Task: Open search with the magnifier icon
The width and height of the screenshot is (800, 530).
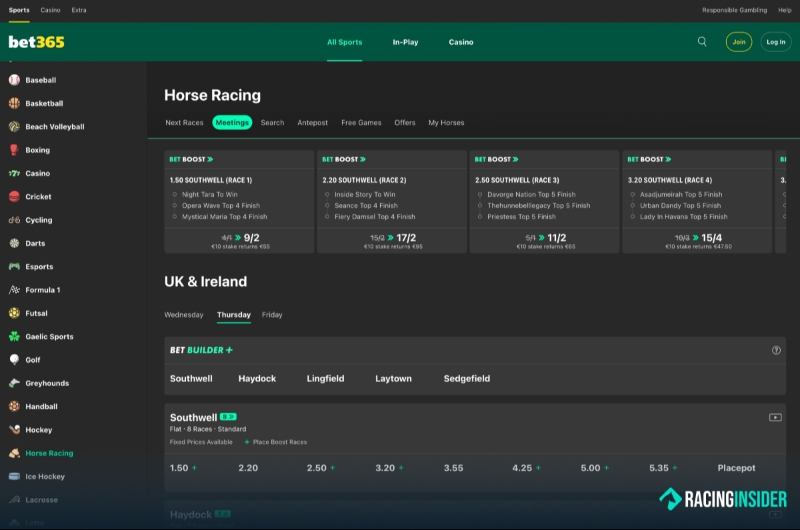Action: tap(702, 42)
